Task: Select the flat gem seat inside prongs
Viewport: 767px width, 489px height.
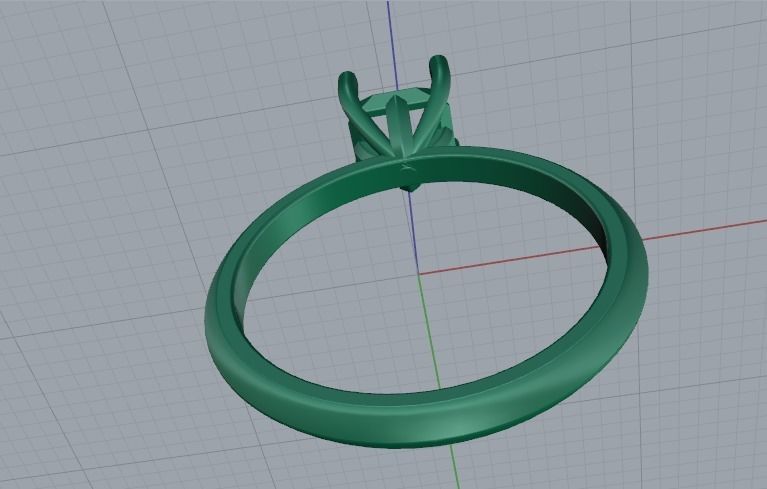Action: click(397, 103)
